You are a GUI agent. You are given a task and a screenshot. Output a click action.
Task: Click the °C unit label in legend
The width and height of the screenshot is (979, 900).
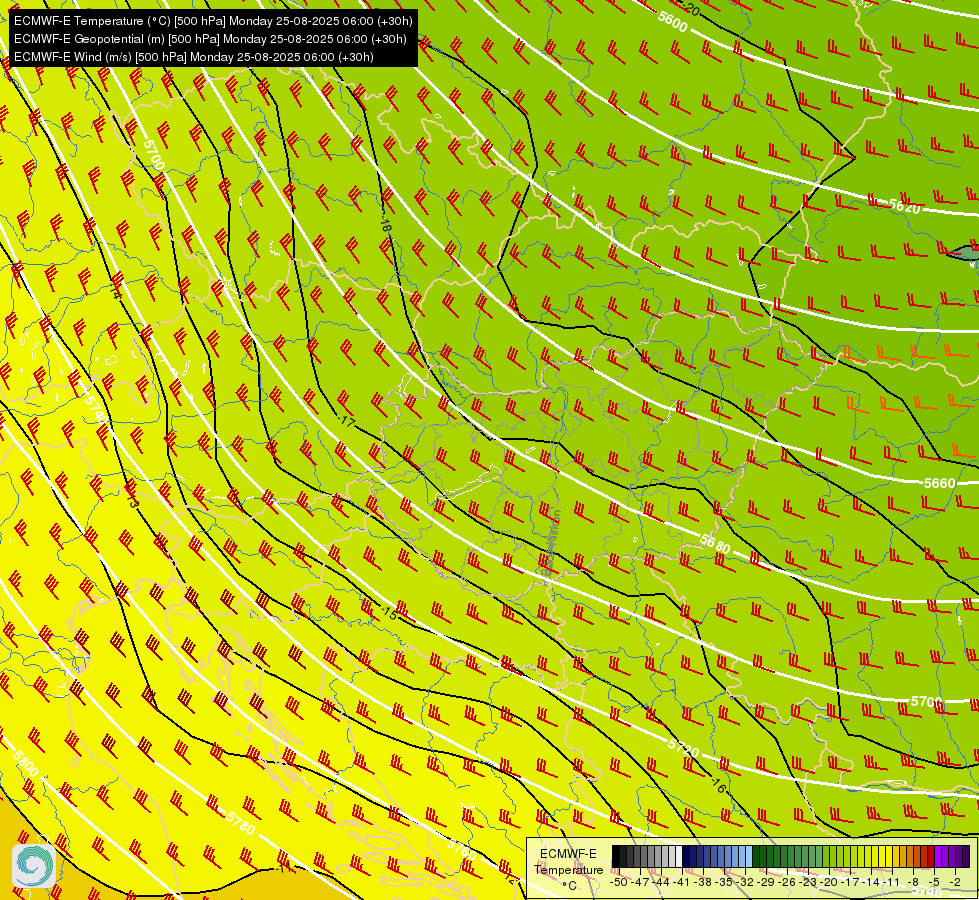click(569, 886)
